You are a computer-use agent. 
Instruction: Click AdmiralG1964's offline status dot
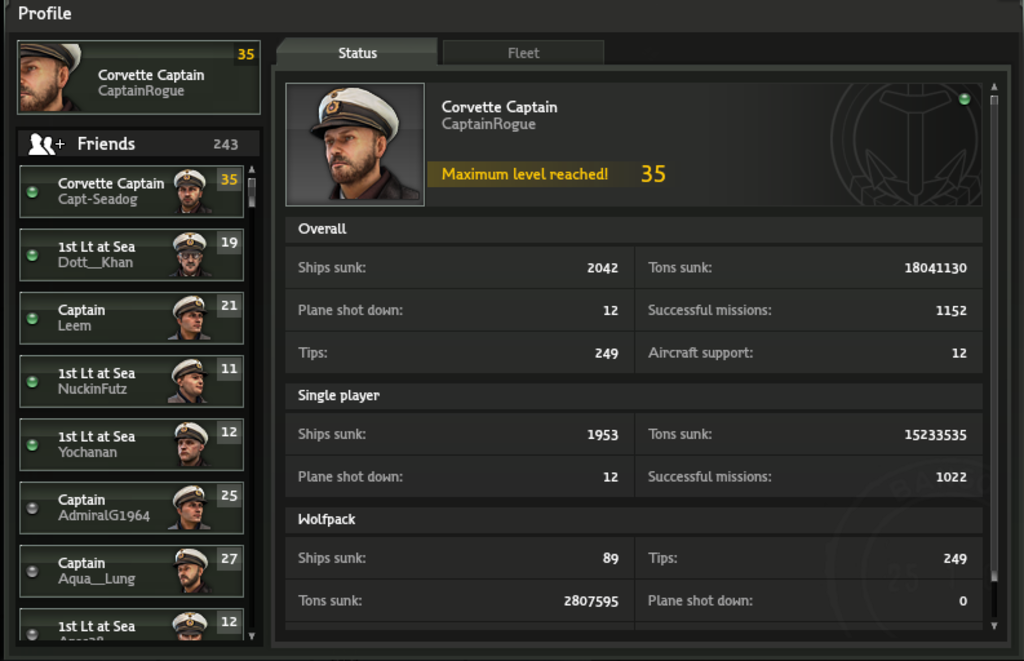(32, 508)
